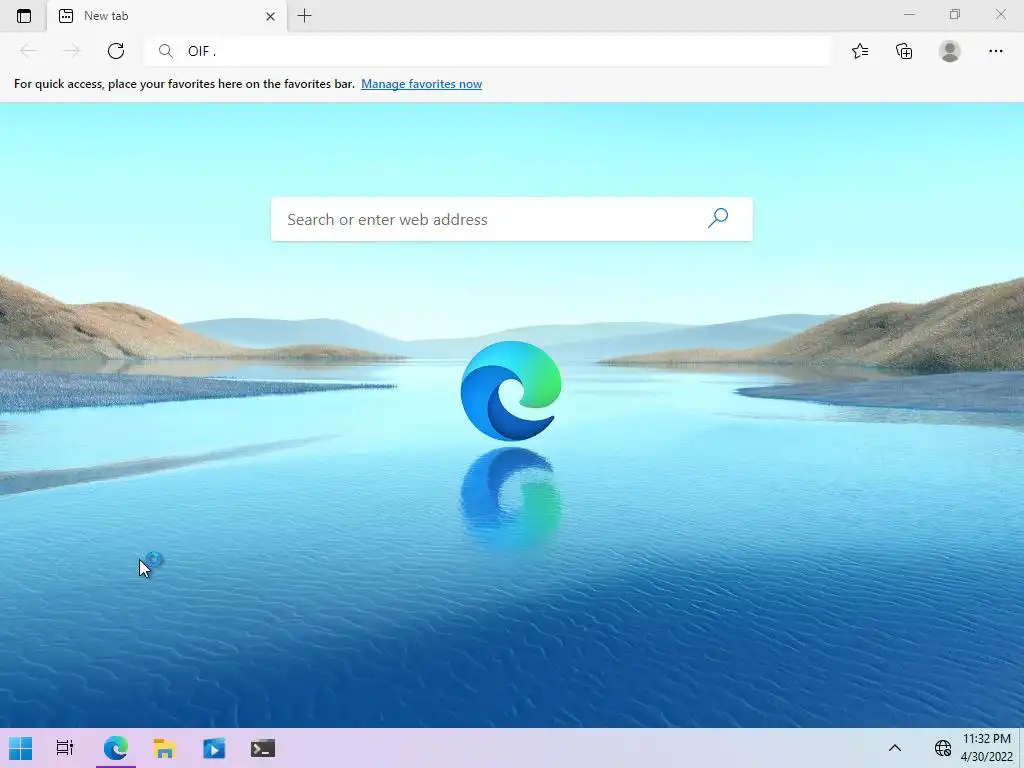Screen dimensions: 1024x768
Task: Open the user profile avatar
Action: point(950,51)
